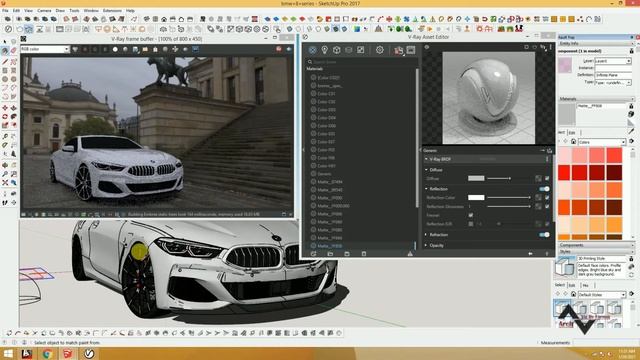
Task: Open the Camera menu
Action: click(x=44, y=11)
